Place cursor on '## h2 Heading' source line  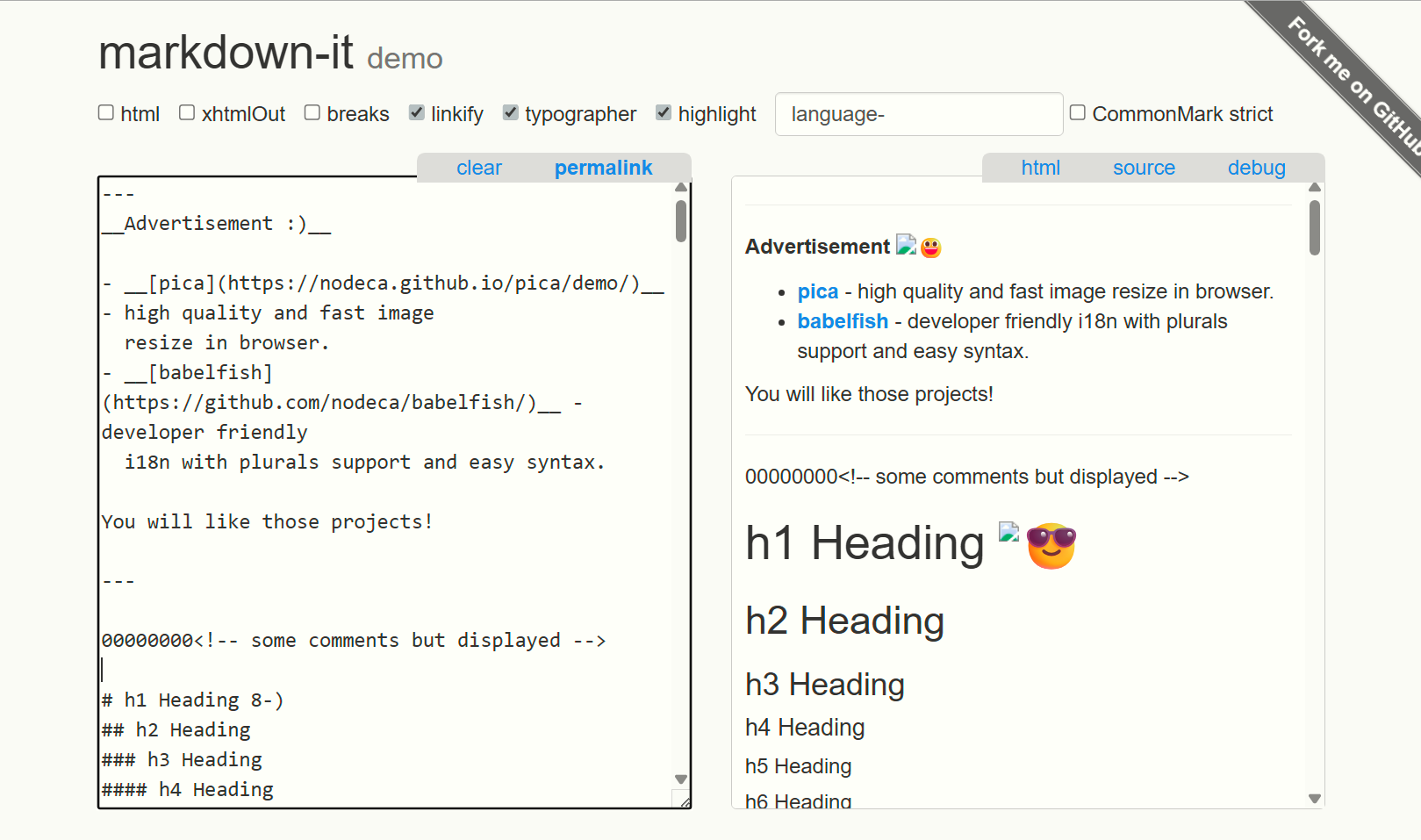pos(176,730)
